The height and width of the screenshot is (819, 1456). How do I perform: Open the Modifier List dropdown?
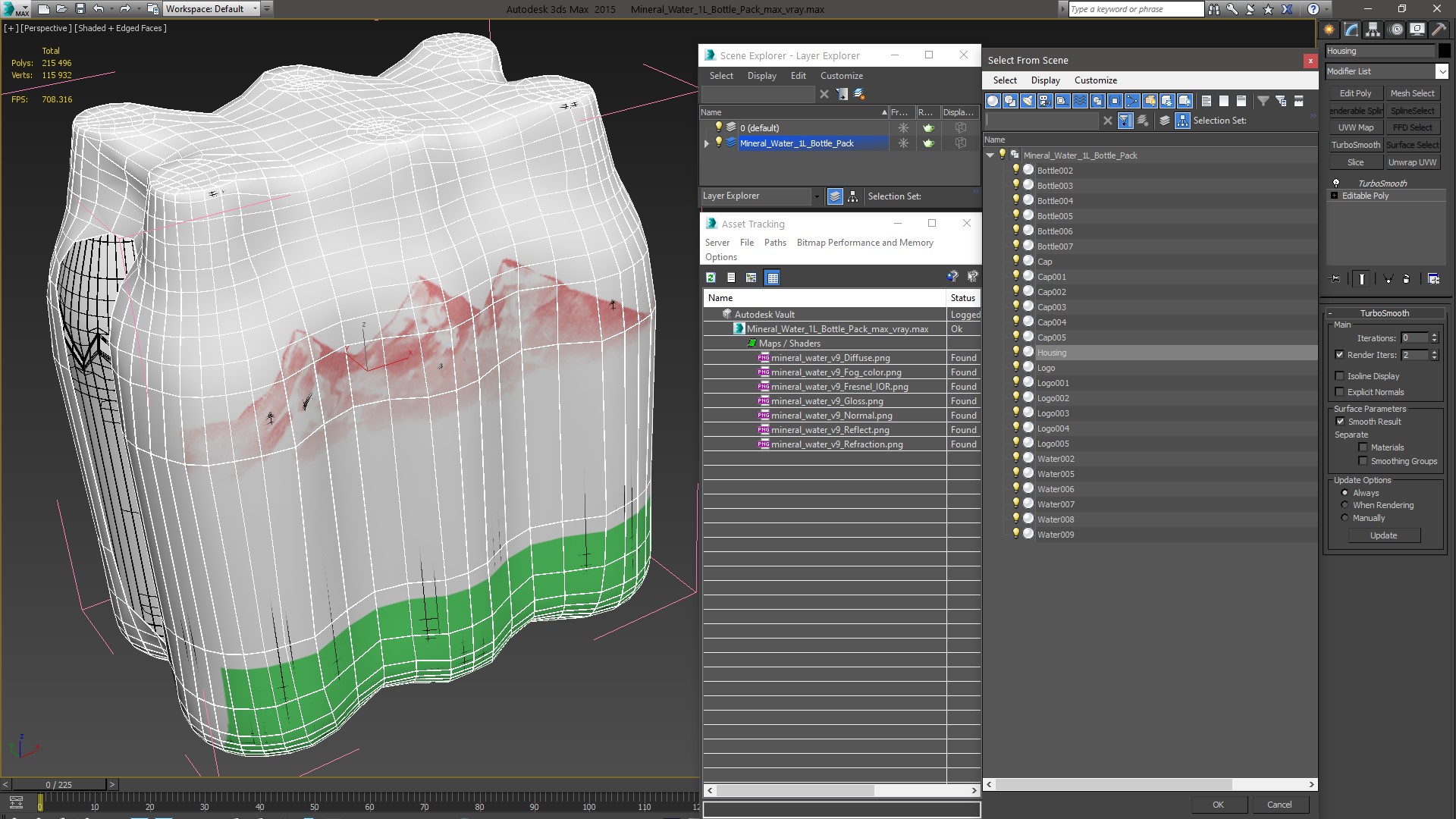pyautogui.click(x=1442, y=71)
